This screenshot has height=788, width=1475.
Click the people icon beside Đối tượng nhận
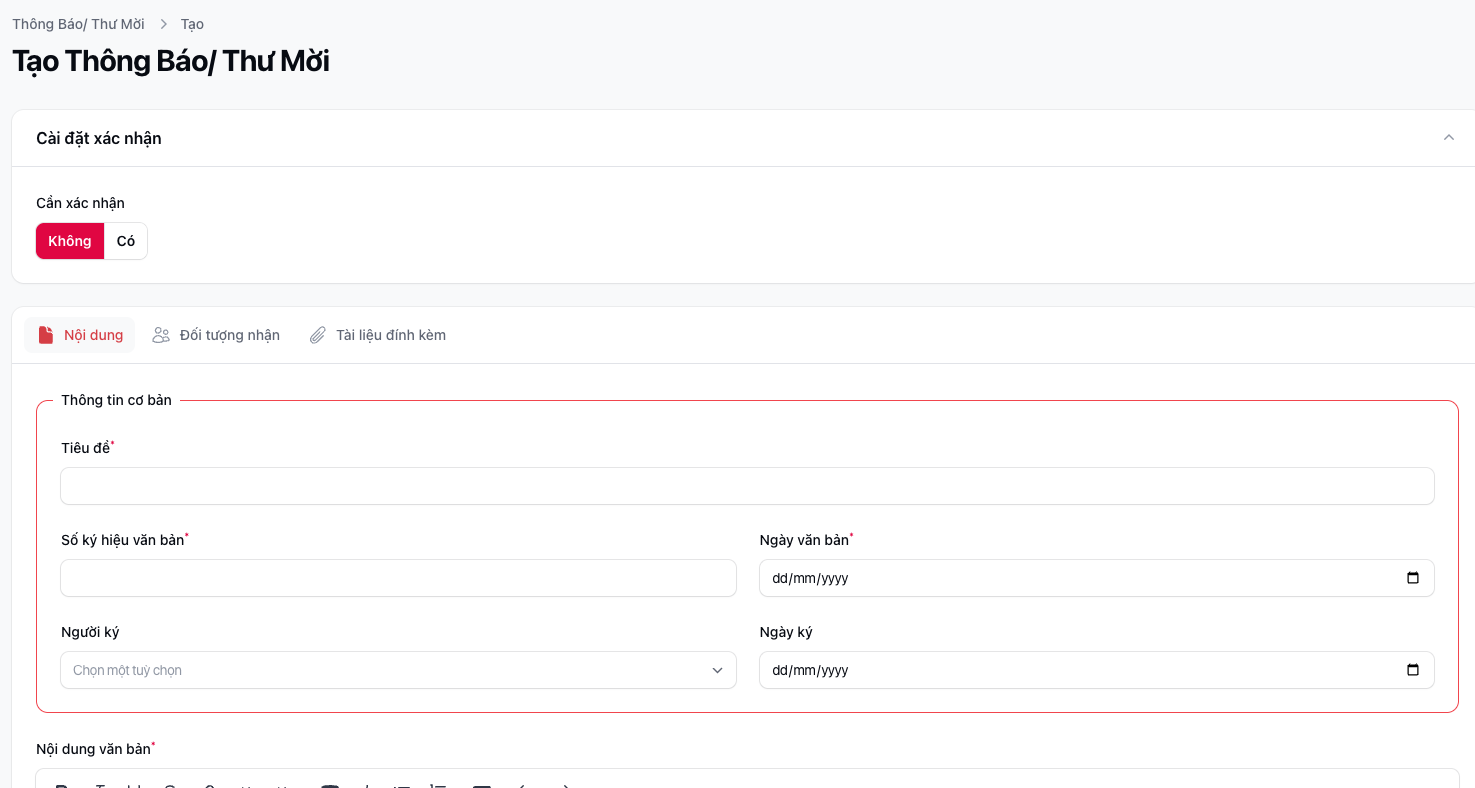click(x=161, y=335)
